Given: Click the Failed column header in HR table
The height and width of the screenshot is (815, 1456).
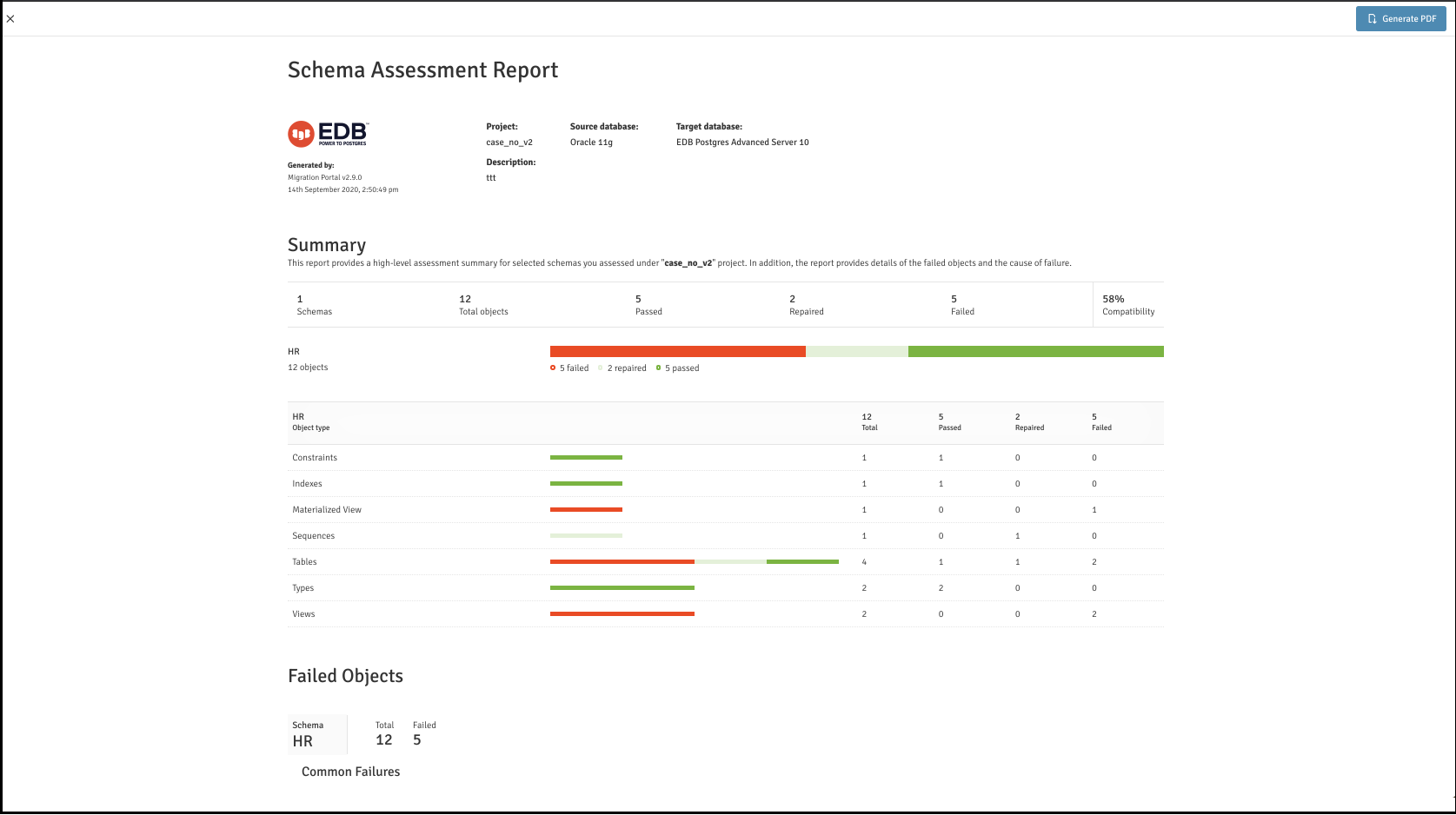Looking at the screenshot, I should click(x=1101, y=422).
